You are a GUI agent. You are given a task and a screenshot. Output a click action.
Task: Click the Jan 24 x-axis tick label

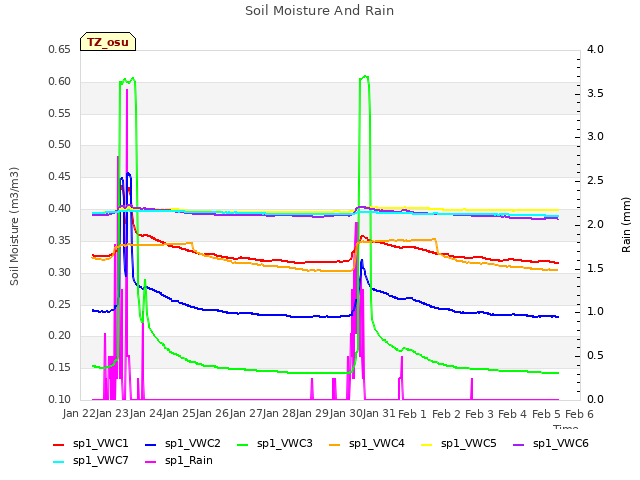coord(146,413)
